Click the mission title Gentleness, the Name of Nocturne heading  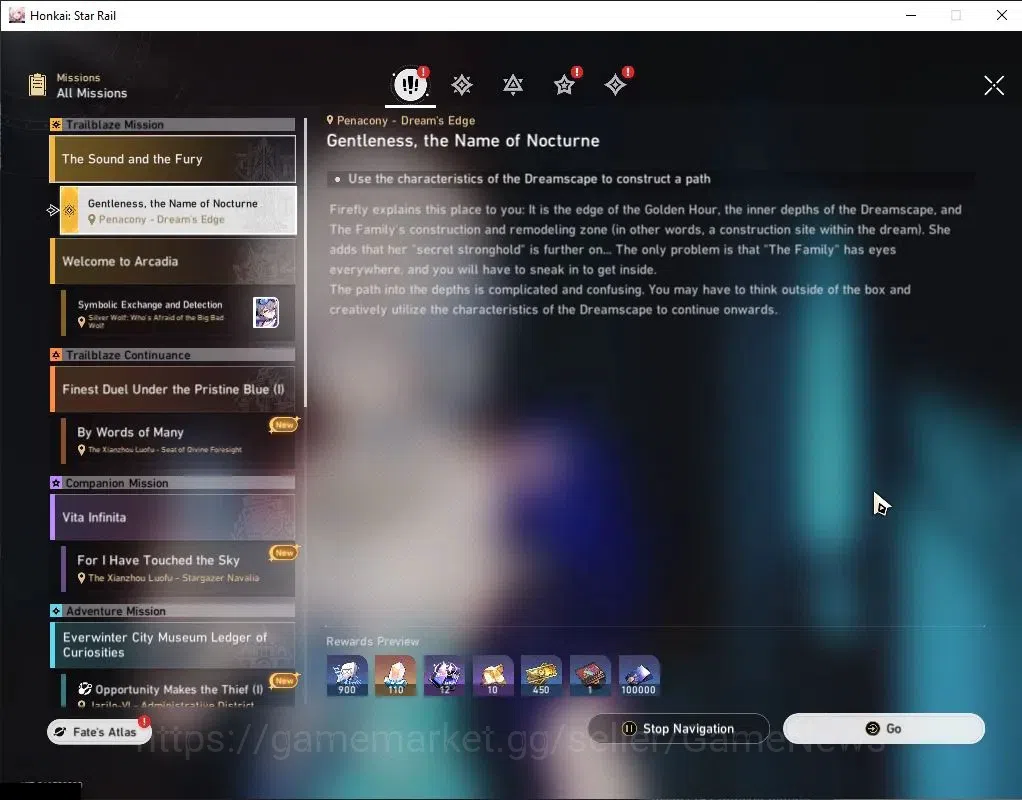click(463, 141)
